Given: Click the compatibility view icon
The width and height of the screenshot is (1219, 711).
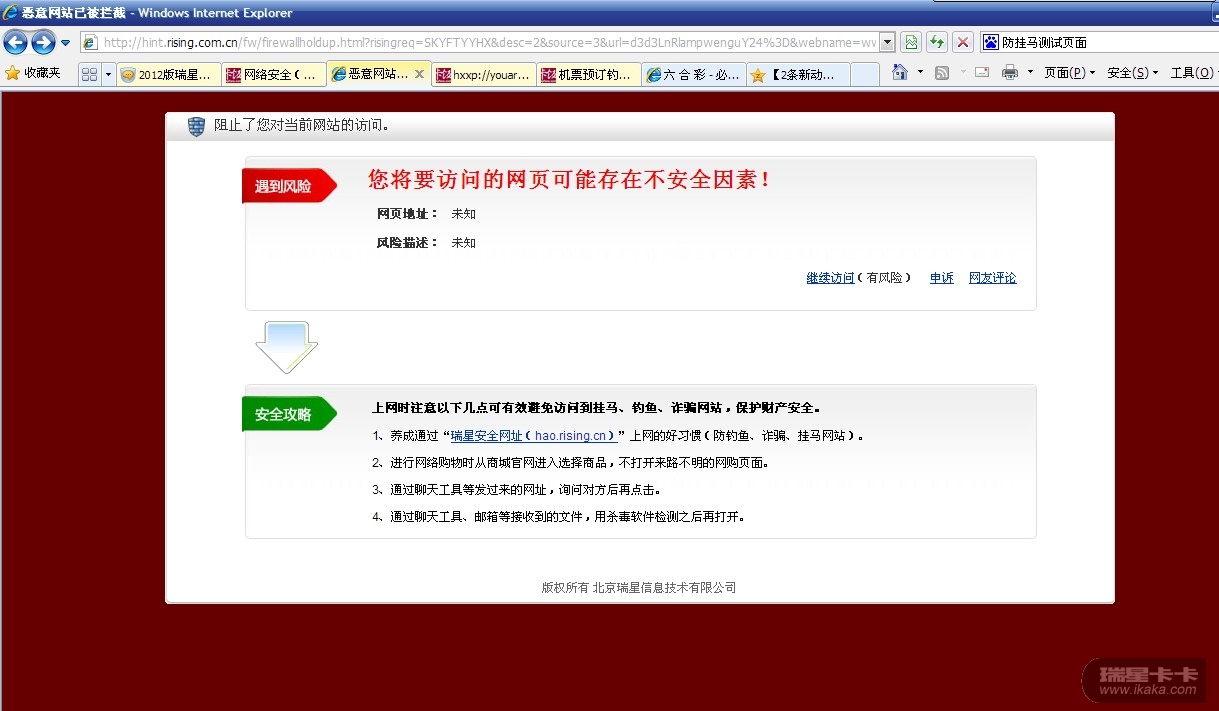Looking at the screenshot, I should (x=911, y=42).
